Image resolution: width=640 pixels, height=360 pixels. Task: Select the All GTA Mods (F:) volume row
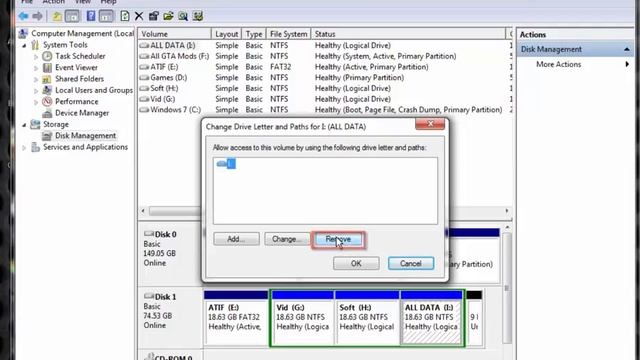[325, 56]
